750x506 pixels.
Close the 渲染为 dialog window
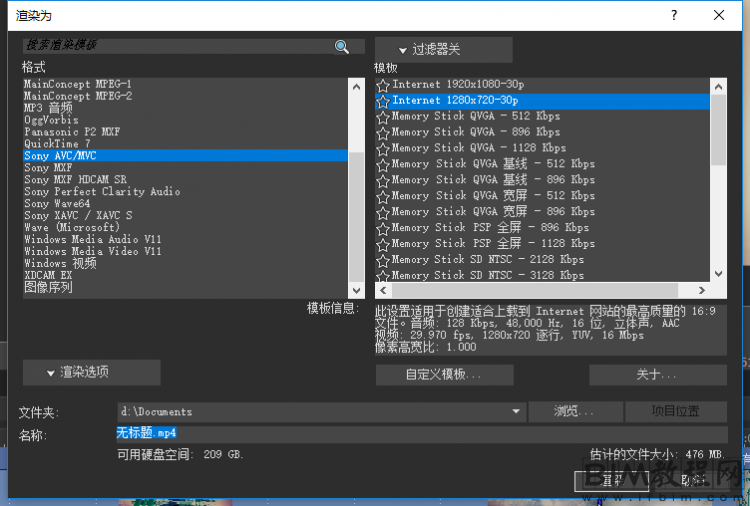719,15
